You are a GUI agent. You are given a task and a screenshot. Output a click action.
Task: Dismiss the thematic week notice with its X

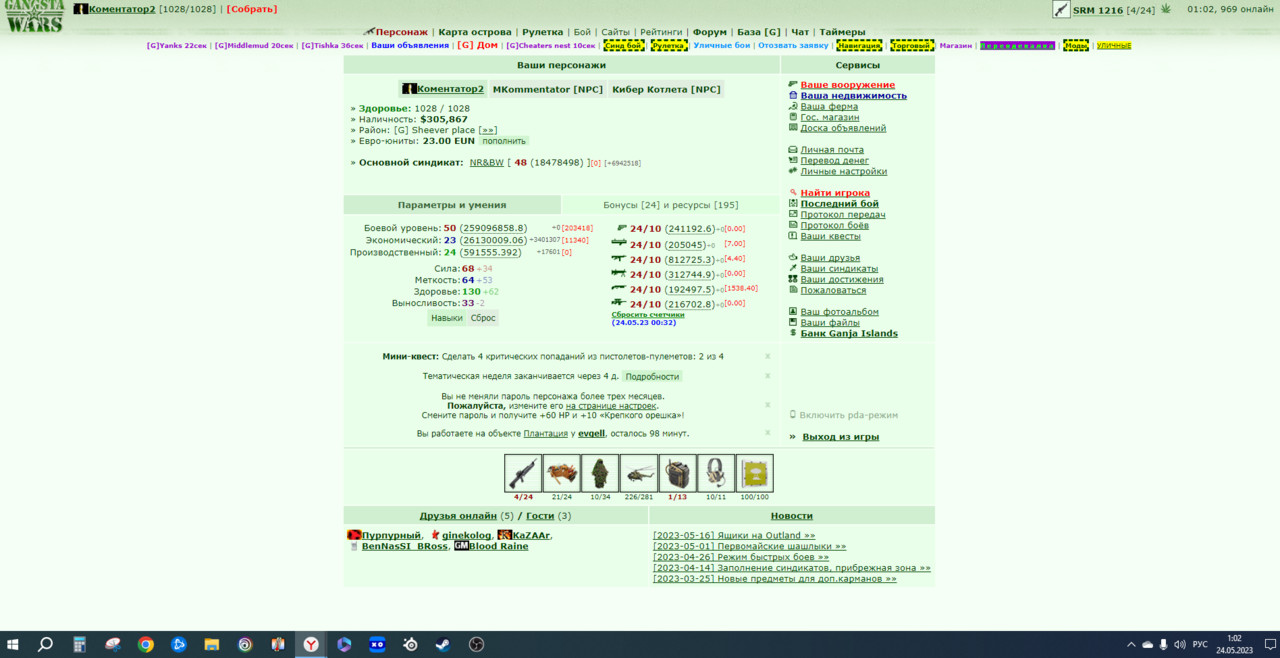768,376
